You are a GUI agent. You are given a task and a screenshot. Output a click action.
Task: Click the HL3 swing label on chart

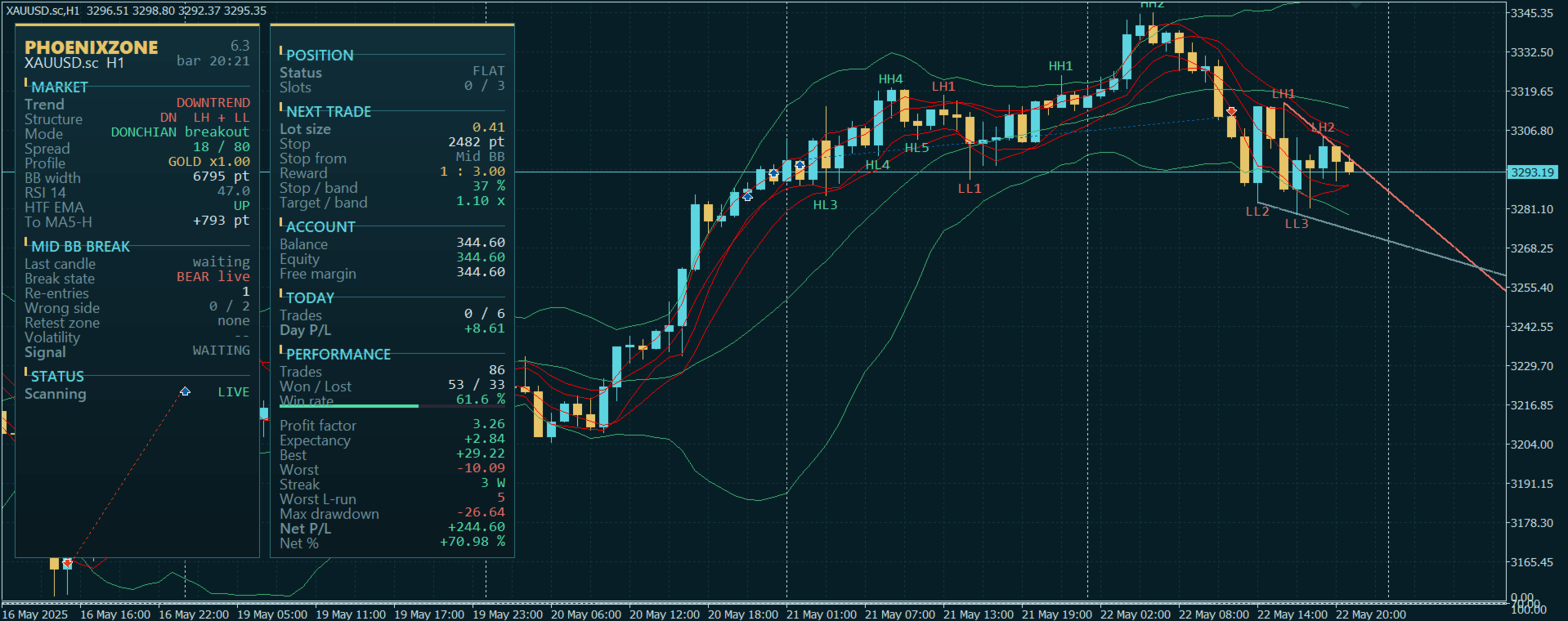point(825,205)
